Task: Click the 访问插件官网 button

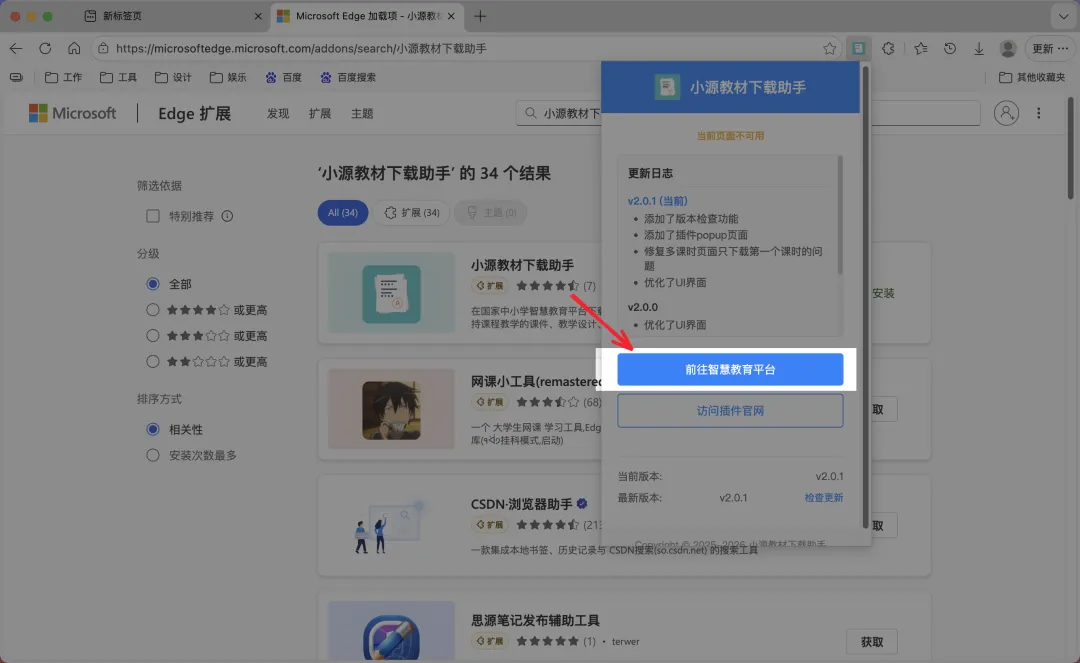Action: click(730, 410)
